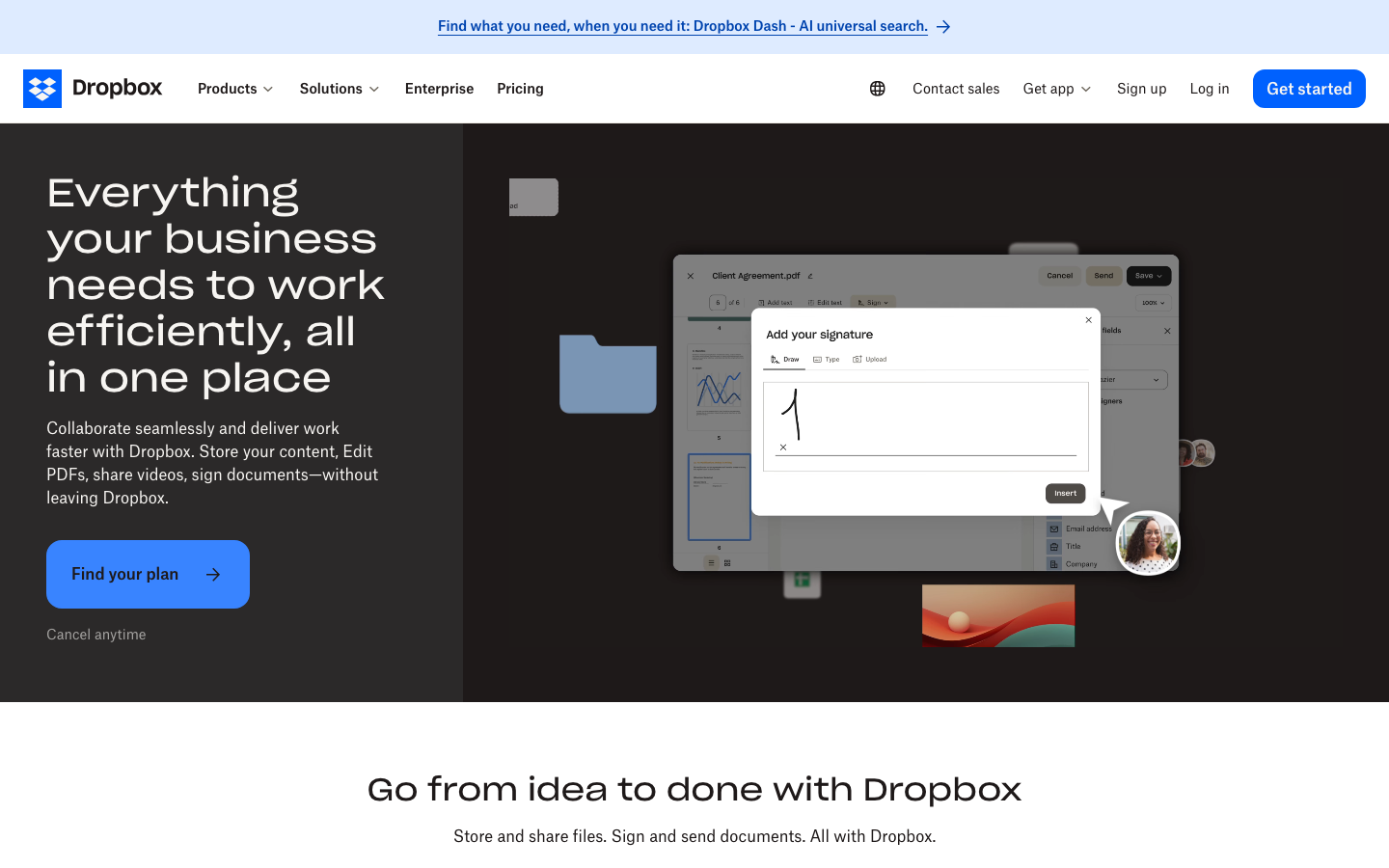The height and width of the screenshot is (868, 1389).
Task: Click Edit text in the PDF toolbar
Action: (825, 303)
